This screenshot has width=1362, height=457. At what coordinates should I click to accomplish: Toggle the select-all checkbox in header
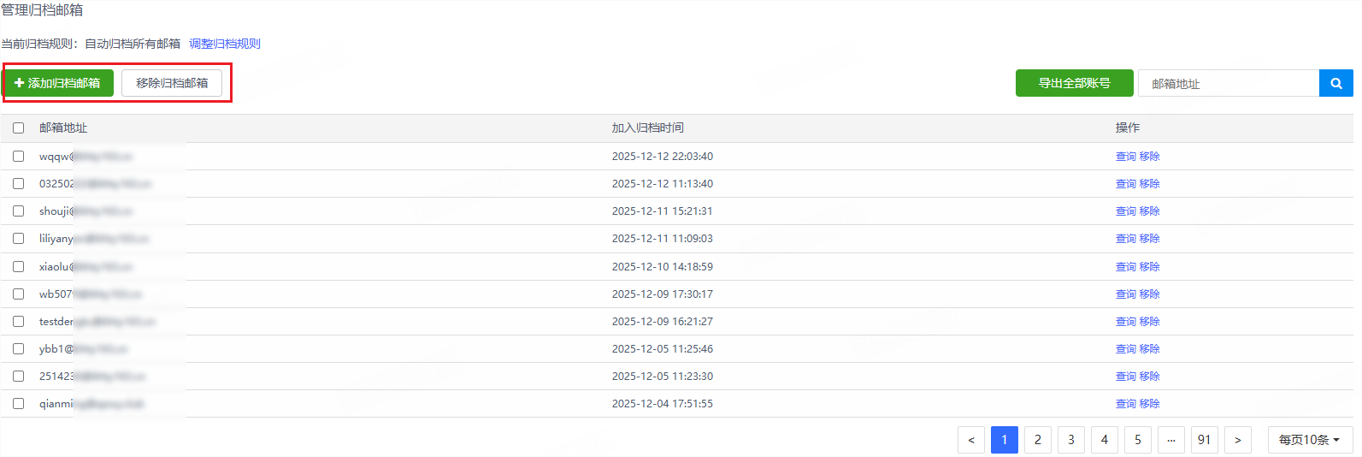coord(18,128)
